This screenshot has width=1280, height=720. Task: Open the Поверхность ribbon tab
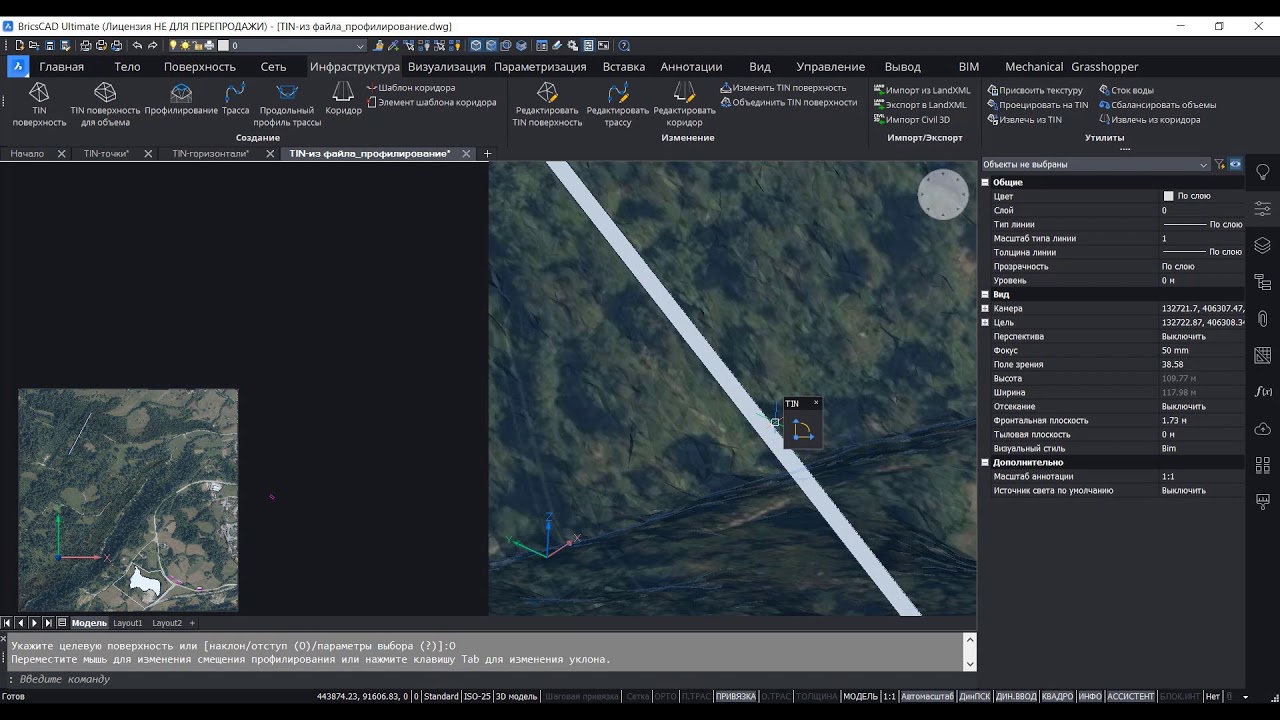click(200, 67)
